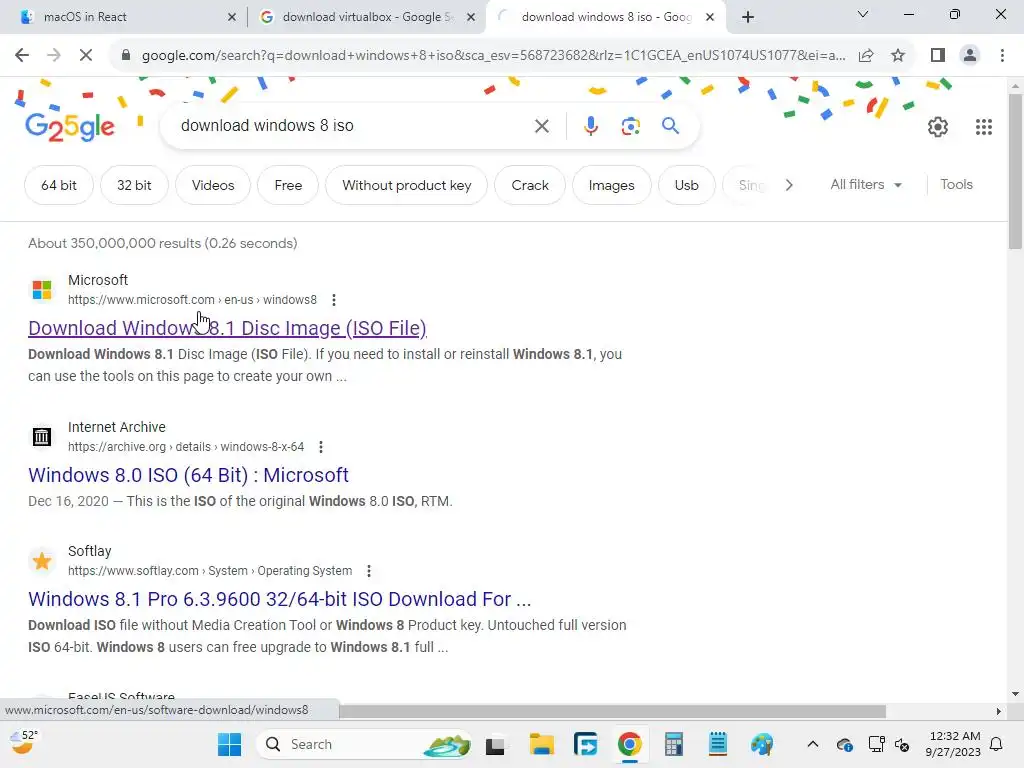Open the Windows Start menu
Image resolution: width=1024 pixels, height=768 pixels.
[229, 744]
